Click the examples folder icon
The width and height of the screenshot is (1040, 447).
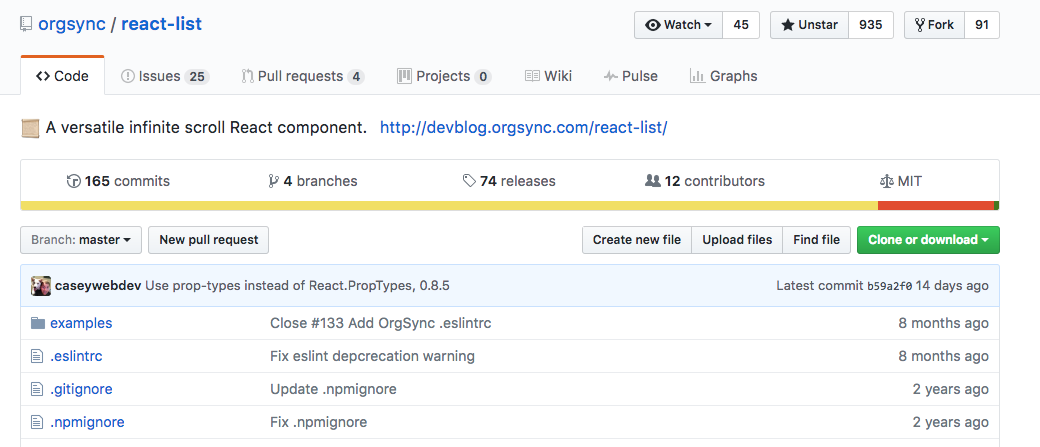[x=38, y=324]
